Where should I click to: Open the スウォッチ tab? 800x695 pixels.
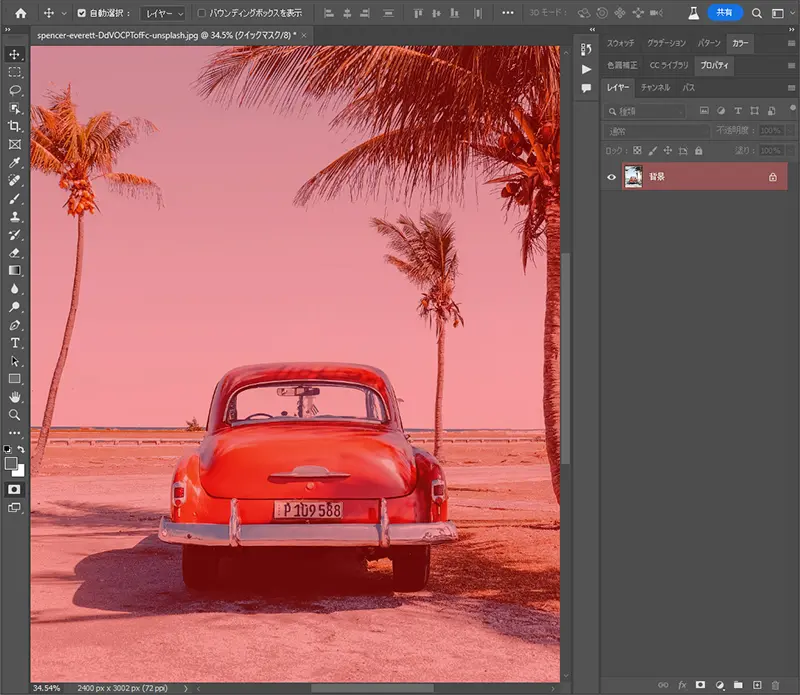[x=618, y=44]
